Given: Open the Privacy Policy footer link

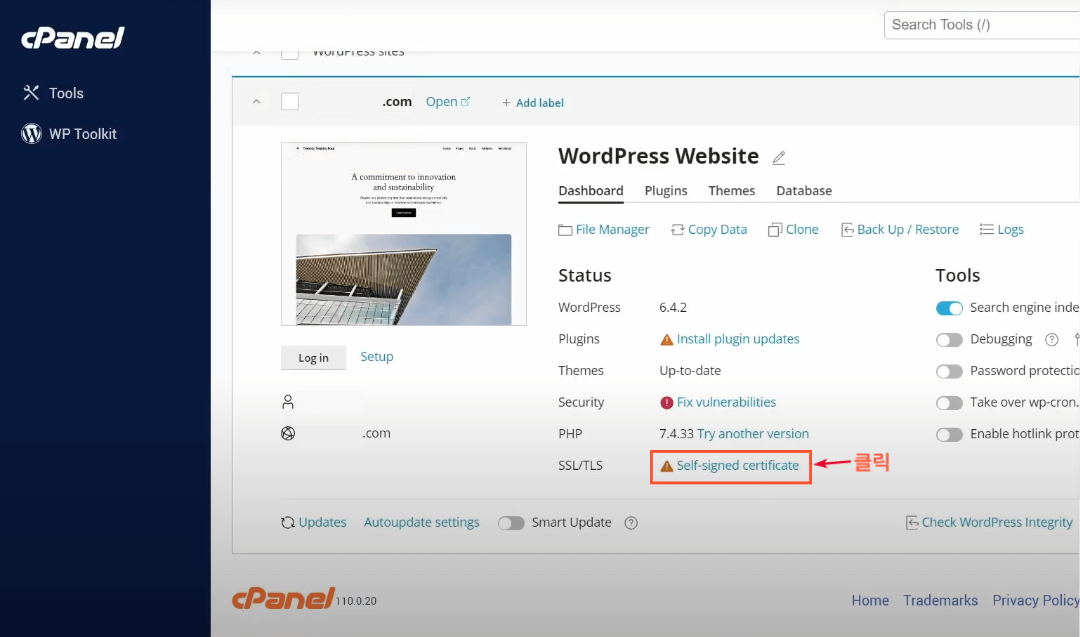Looking at the screenshot, I should click(x=1036, y=601).
